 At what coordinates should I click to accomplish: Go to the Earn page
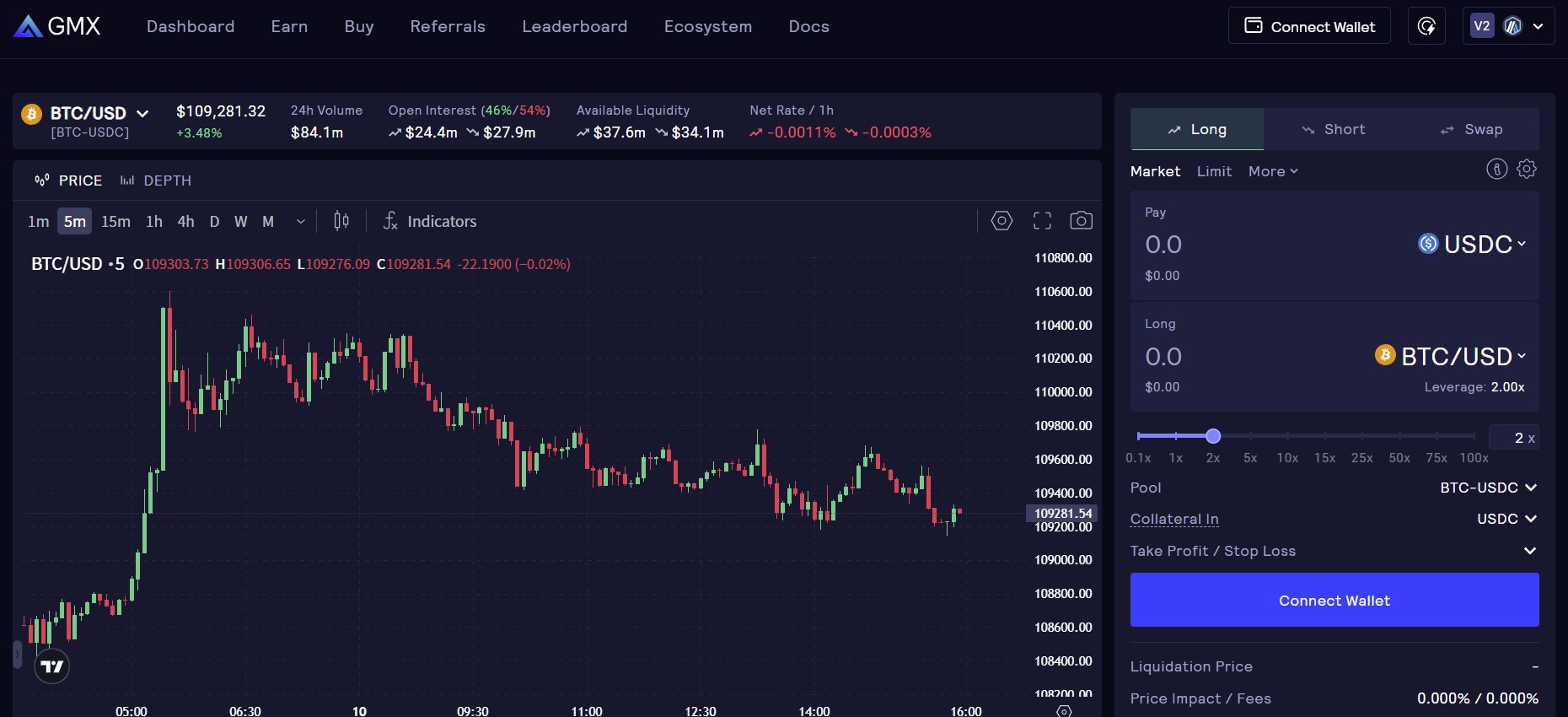pyautogui.click(x=289, y=26)
